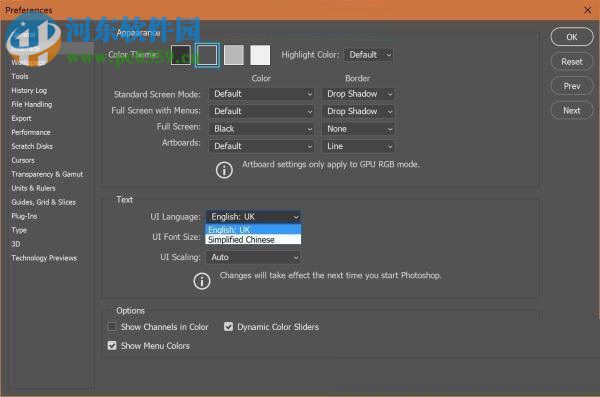Click the info icon beside restart Photoshop note
Image resolution: width=600 pixels, height=397 pixels.
(202, 281)
